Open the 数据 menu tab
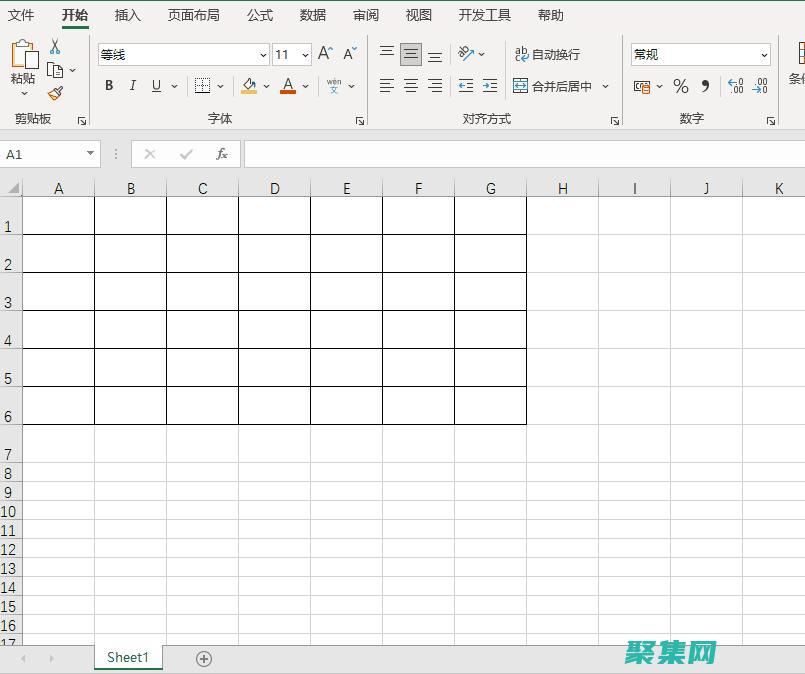Image resolution: width=805 pixels, height=674 pixels. click(311, 15)
